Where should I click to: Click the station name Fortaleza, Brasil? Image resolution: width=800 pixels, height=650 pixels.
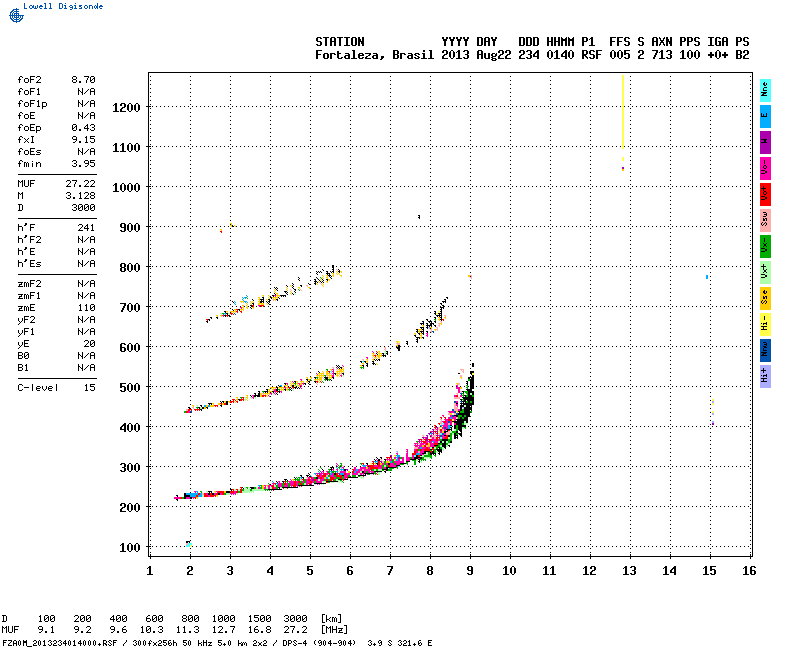(374, 55)
